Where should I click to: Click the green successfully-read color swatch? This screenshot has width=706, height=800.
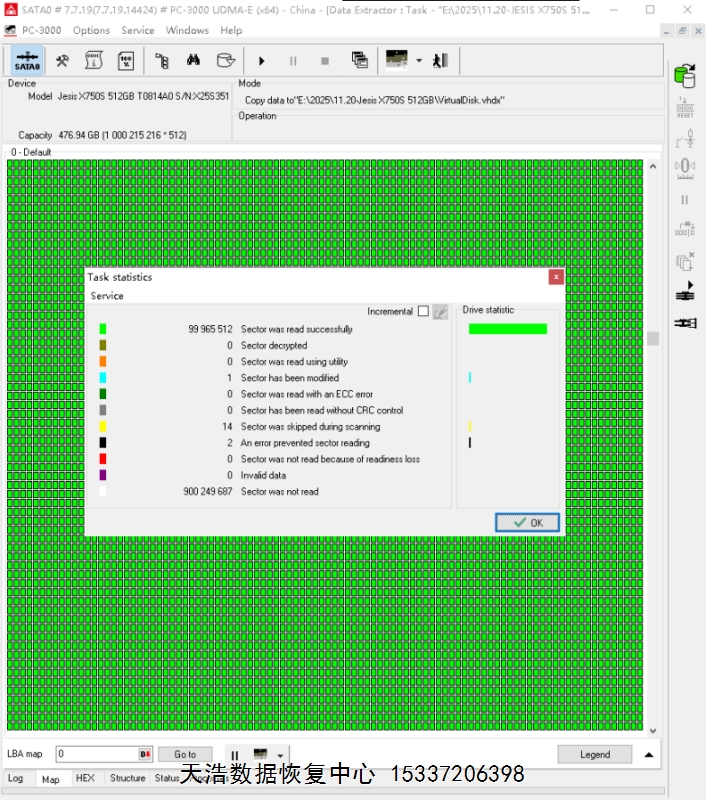click(x=103, y=329)
